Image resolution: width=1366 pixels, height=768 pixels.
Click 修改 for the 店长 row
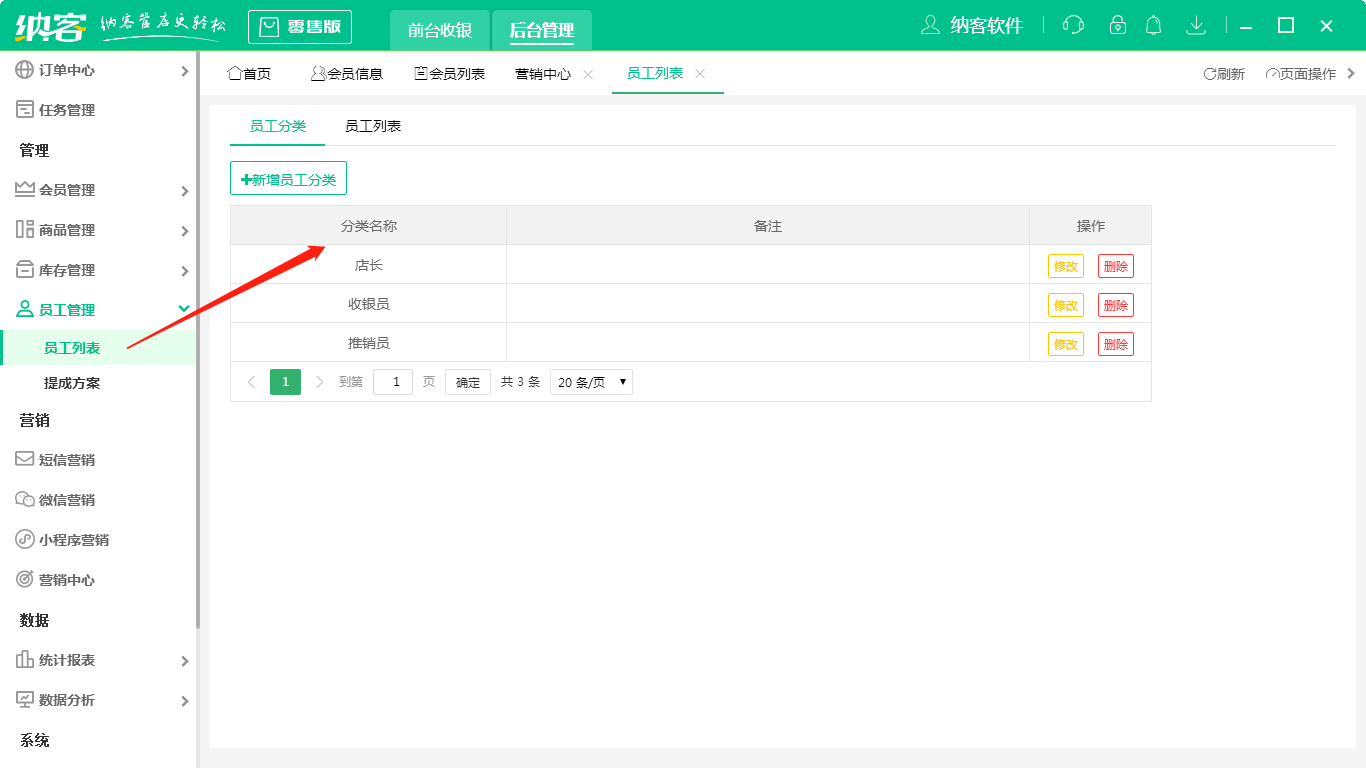click(x=1065, y=266)
